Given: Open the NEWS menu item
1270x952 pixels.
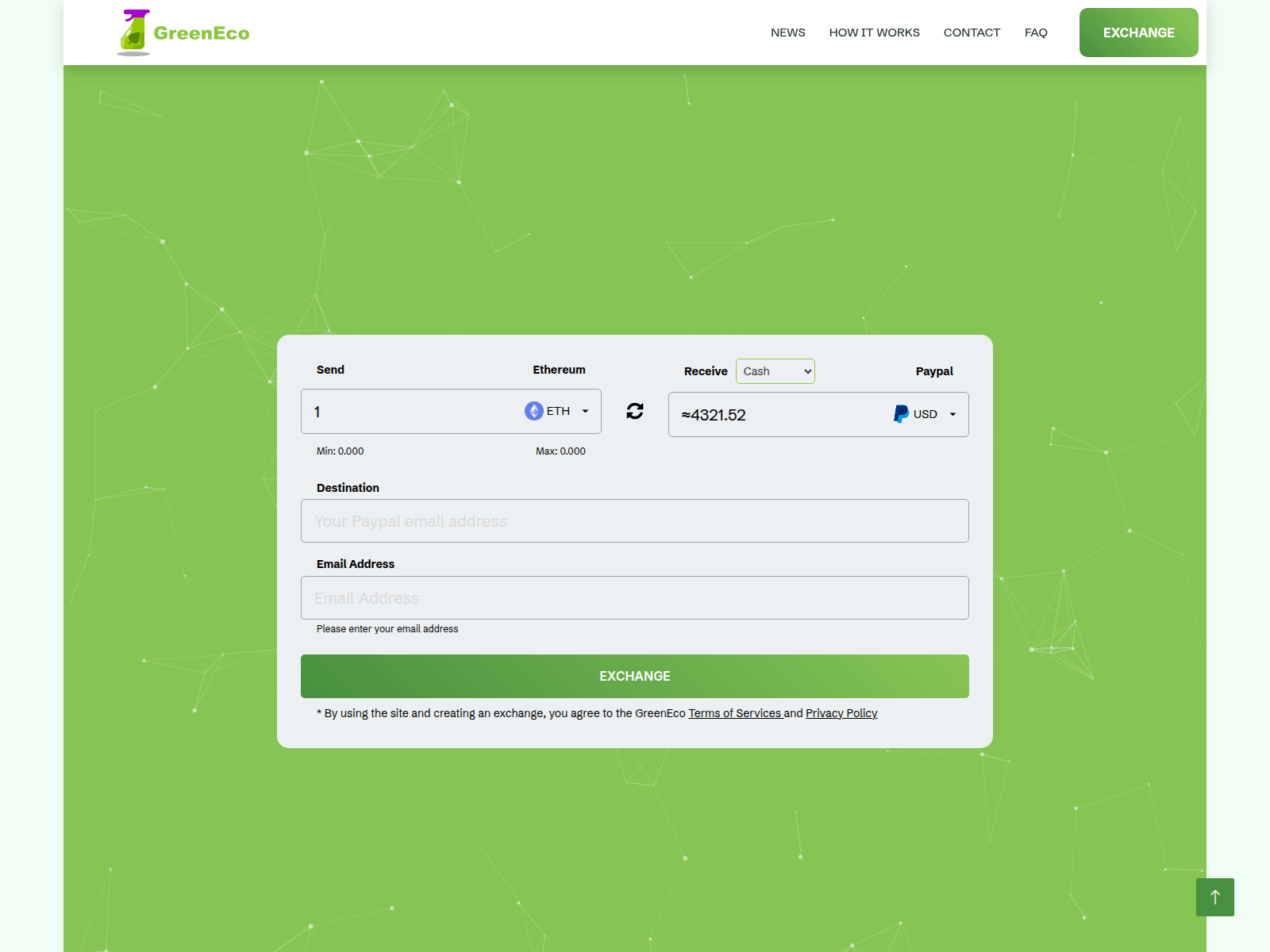Looking at the screenshot, I should click(788, 33).
